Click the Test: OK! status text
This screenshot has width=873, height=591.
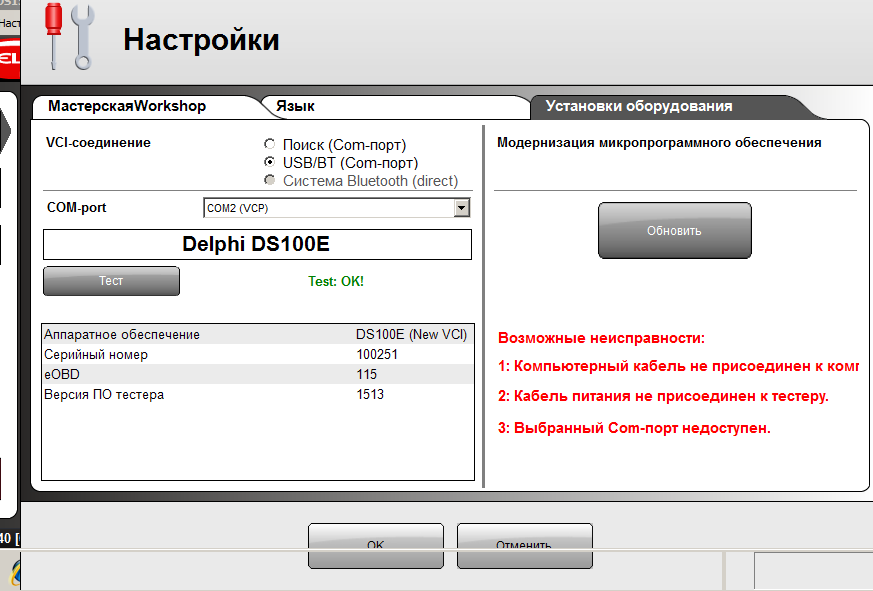pyautogui.click(x=336, y=281)
